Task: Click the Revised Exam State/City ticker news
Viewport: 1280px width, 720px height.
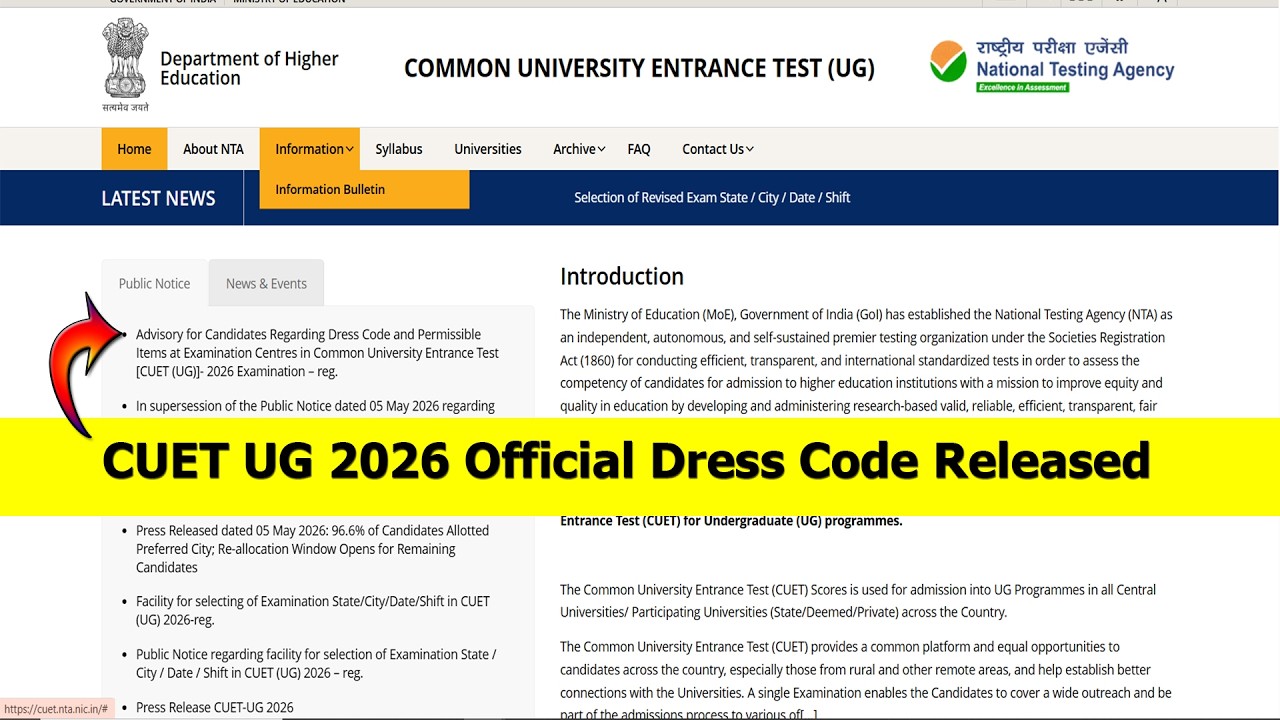Action: click(x=712, y=198)
